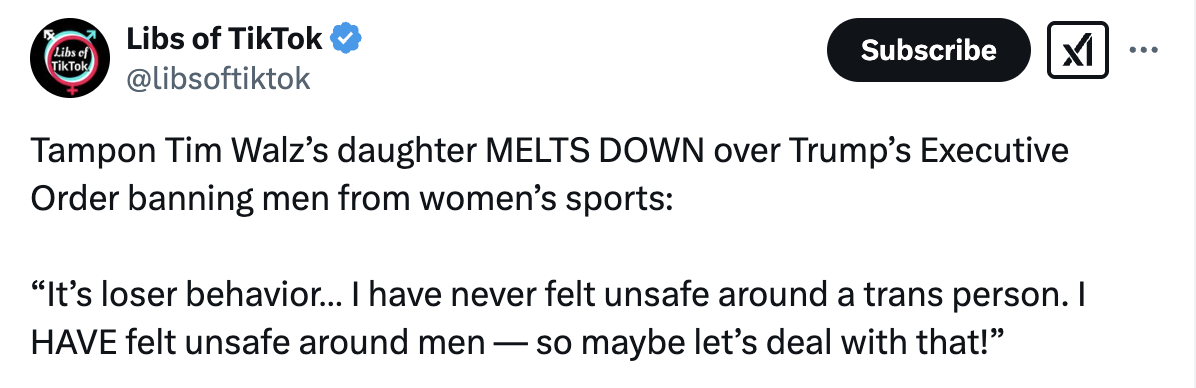Viewport: 1196px width, 388px height.
Task: Open Grok explain-this-post icon
Action: point(1077,50)
